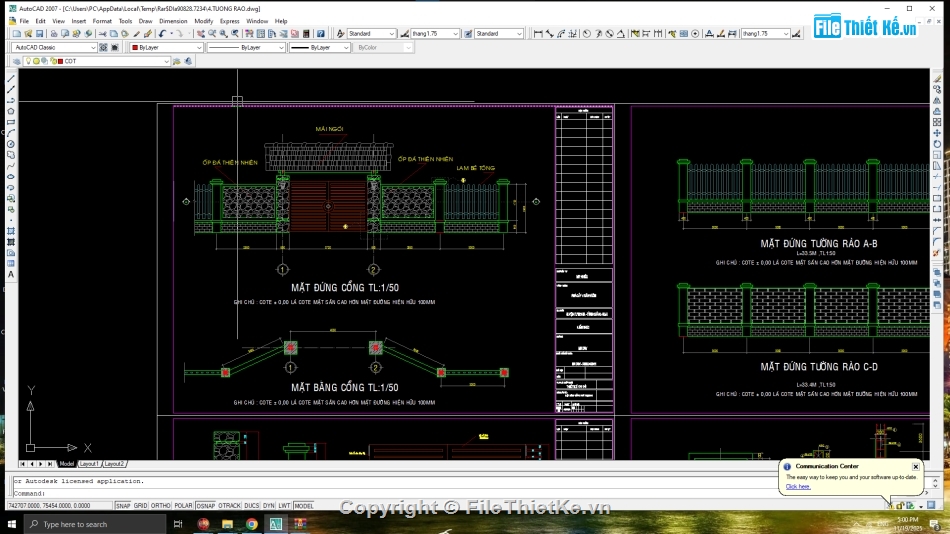Viewport: 950px width, 534px height.
Task: Click the Help question mark icon
Action: pos(321,34)
